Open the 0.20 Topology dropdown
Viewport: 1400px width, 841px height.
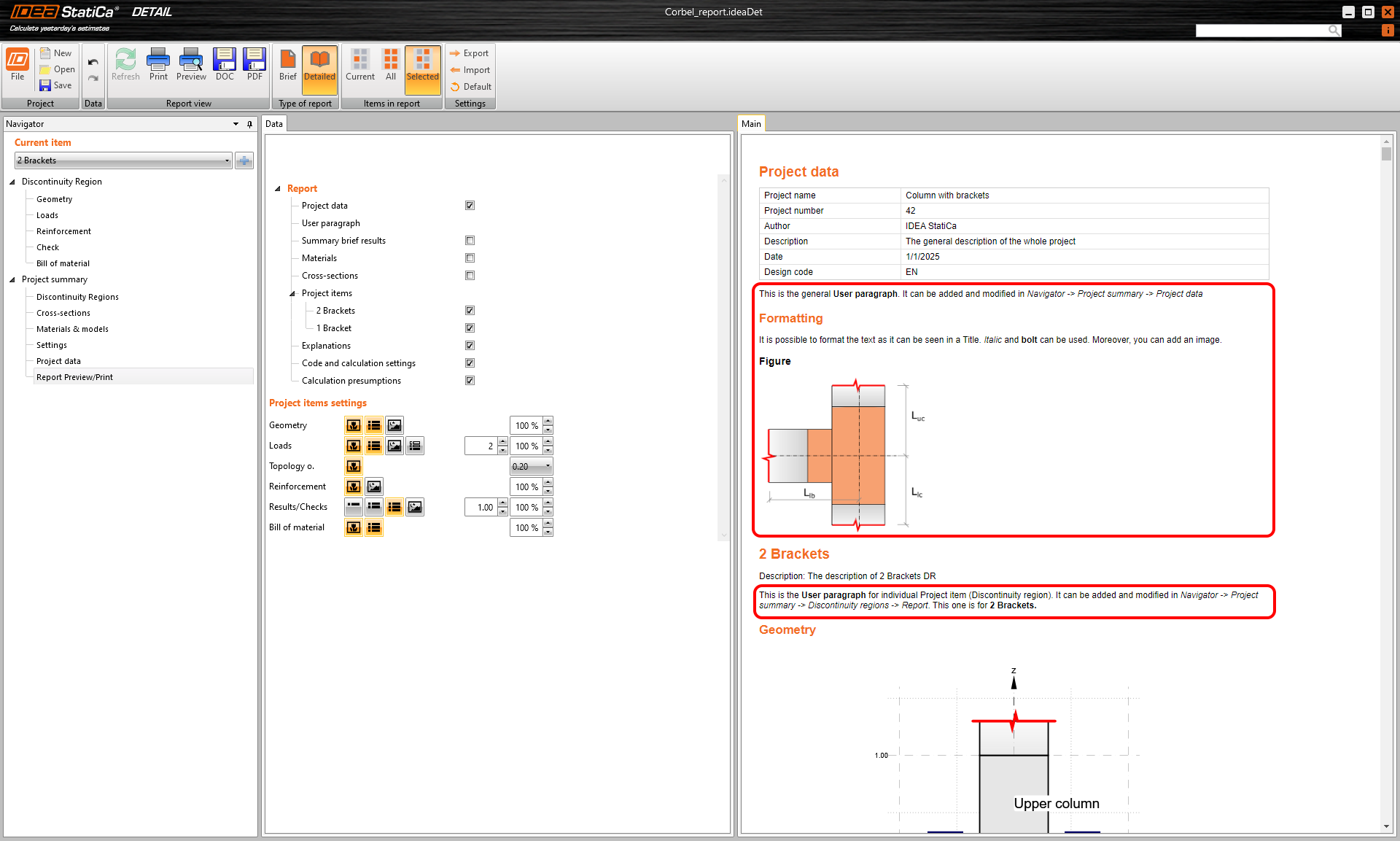532,466
